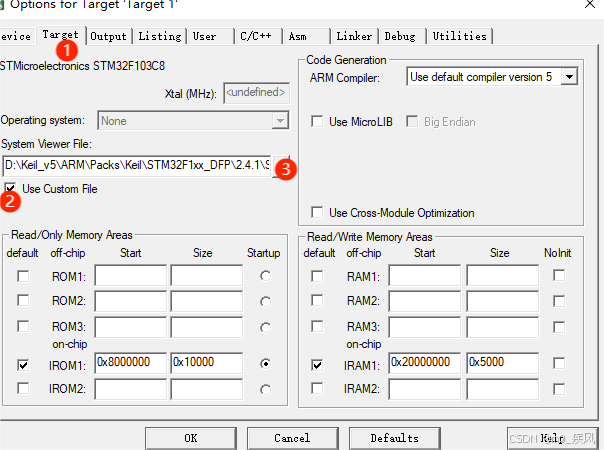Image resolution: width=604 pixels, height=450 pixels.
Task: Click the System Viewer File path field
Action: [x=137, y=166]
